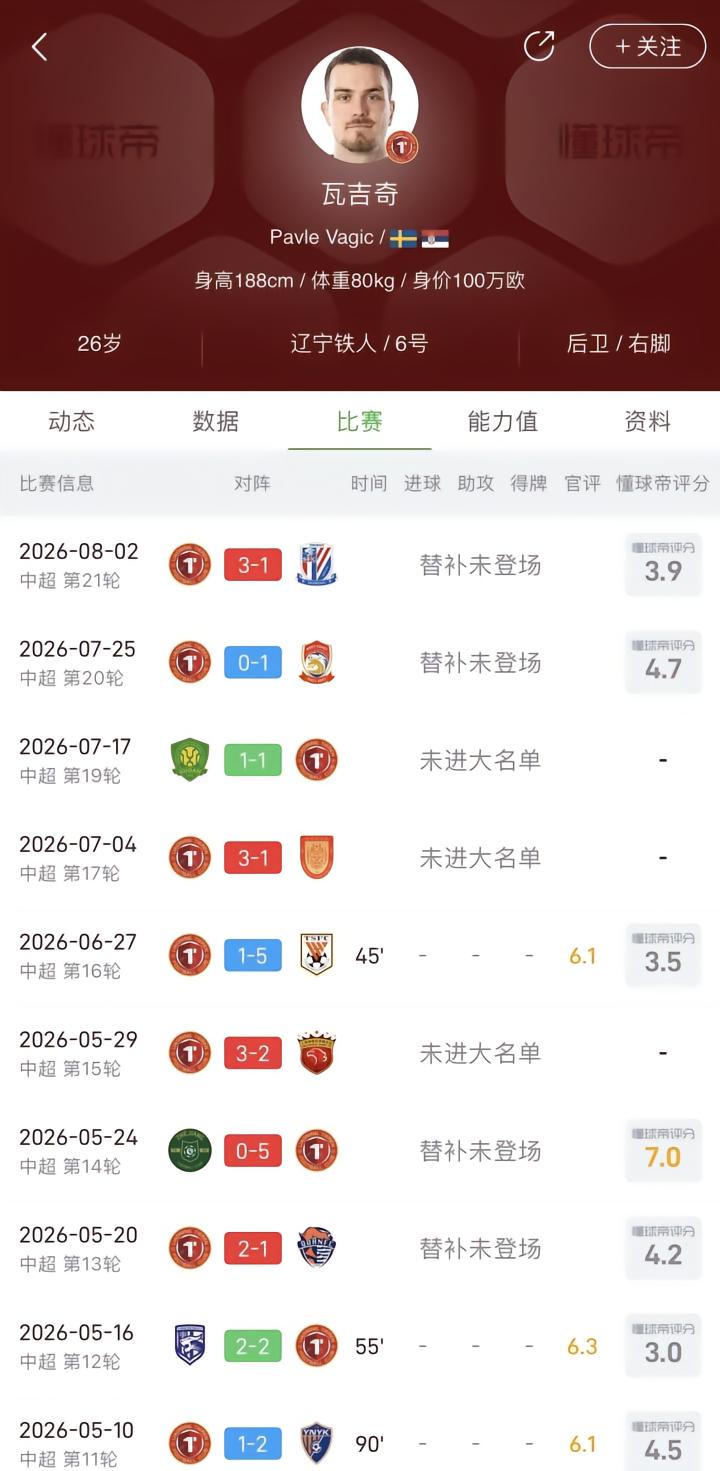720x1471 pixels.
Task: Switch to the 数据 tab
Action: coord(216,421)
